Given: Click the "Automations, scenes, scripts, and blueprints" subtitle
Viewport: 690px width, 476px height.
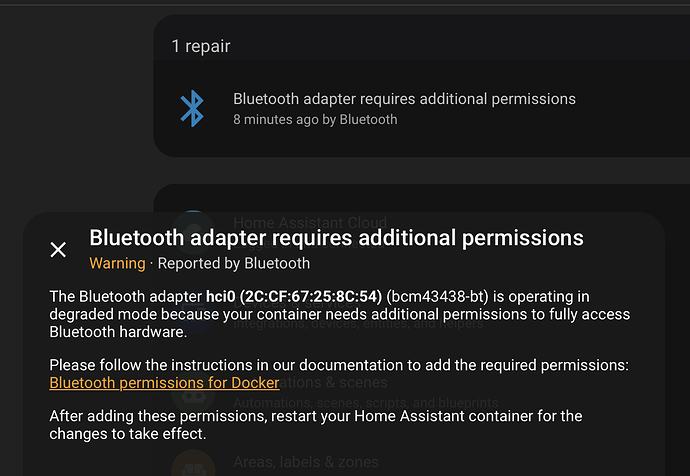Looking at the screenshot, I should [365, 402].
